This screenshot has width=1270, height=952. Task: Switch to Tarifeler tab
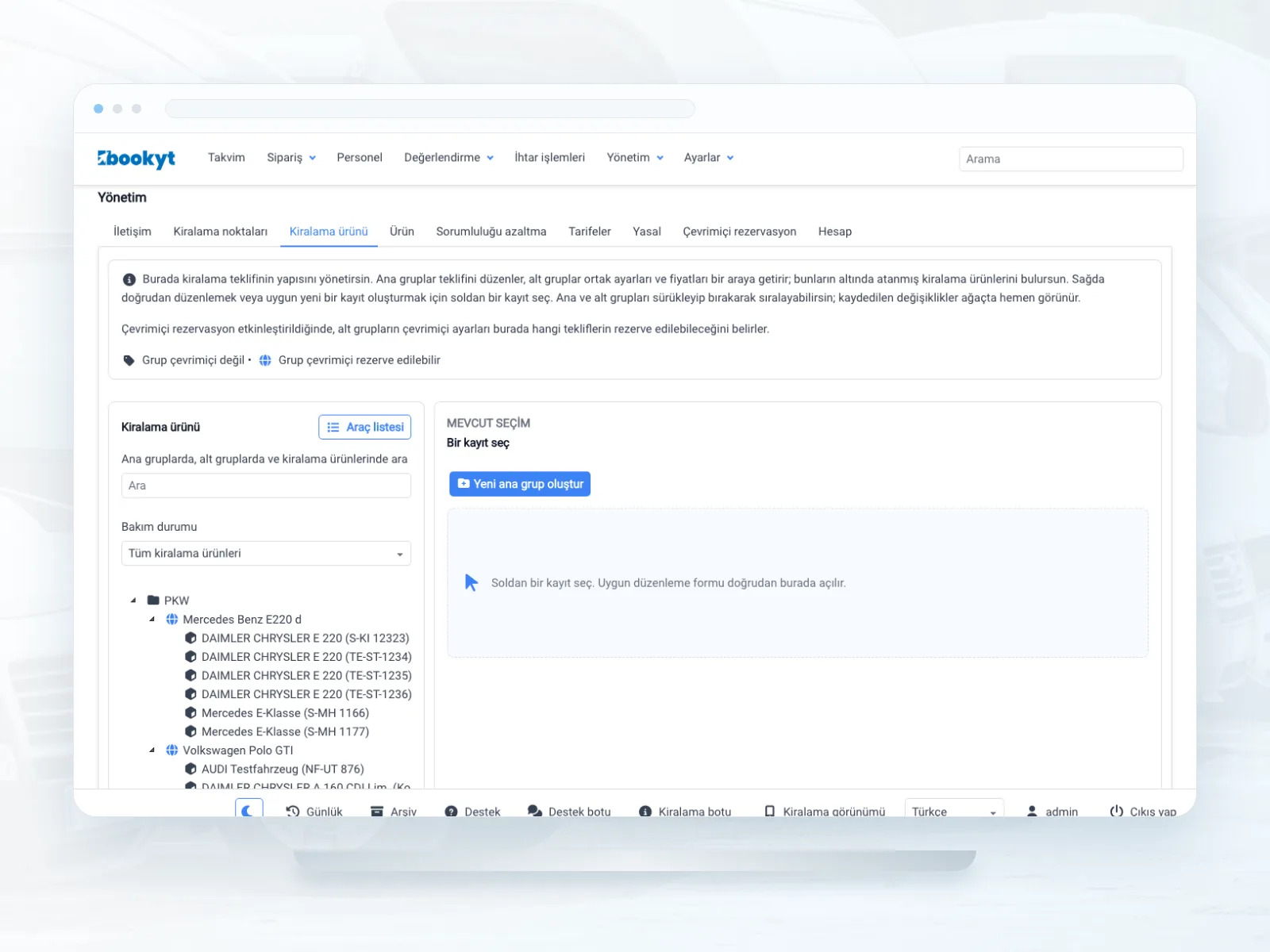[x=590, y=232]
